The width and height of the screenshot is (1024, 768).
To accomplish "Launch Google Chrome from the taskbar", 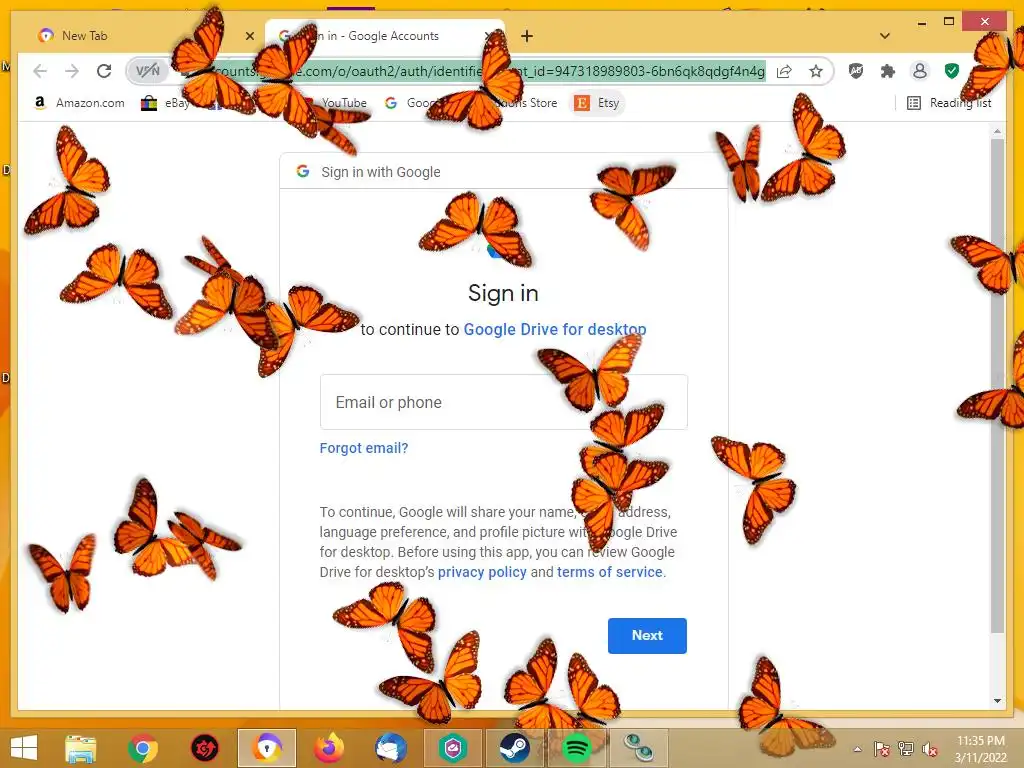I will 143,748.
